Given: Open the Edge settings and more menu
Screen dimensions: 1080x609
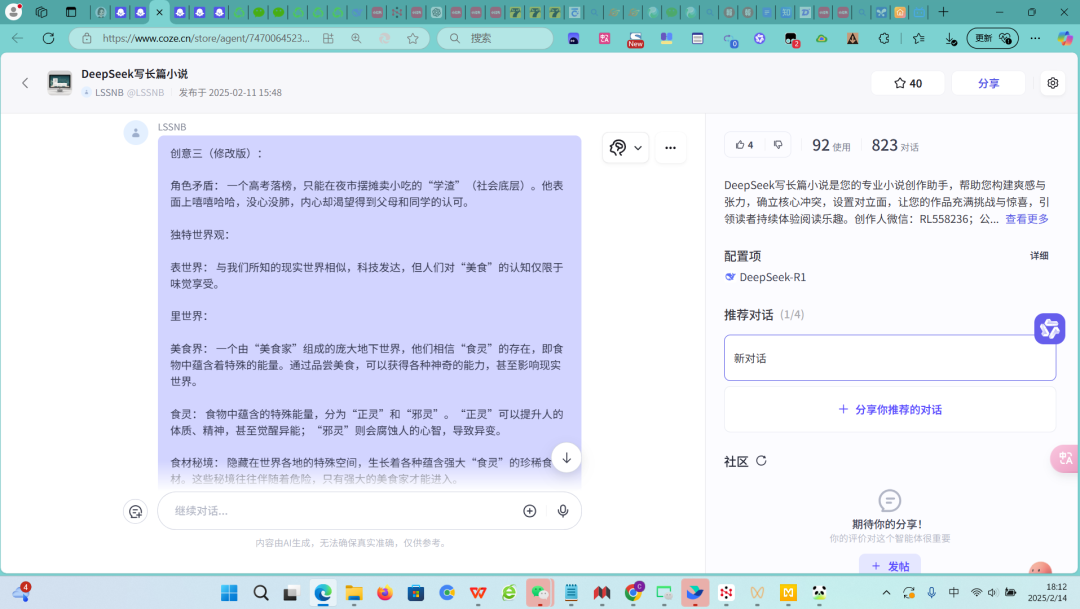Looking at the screenshot, I should 1035,39.
